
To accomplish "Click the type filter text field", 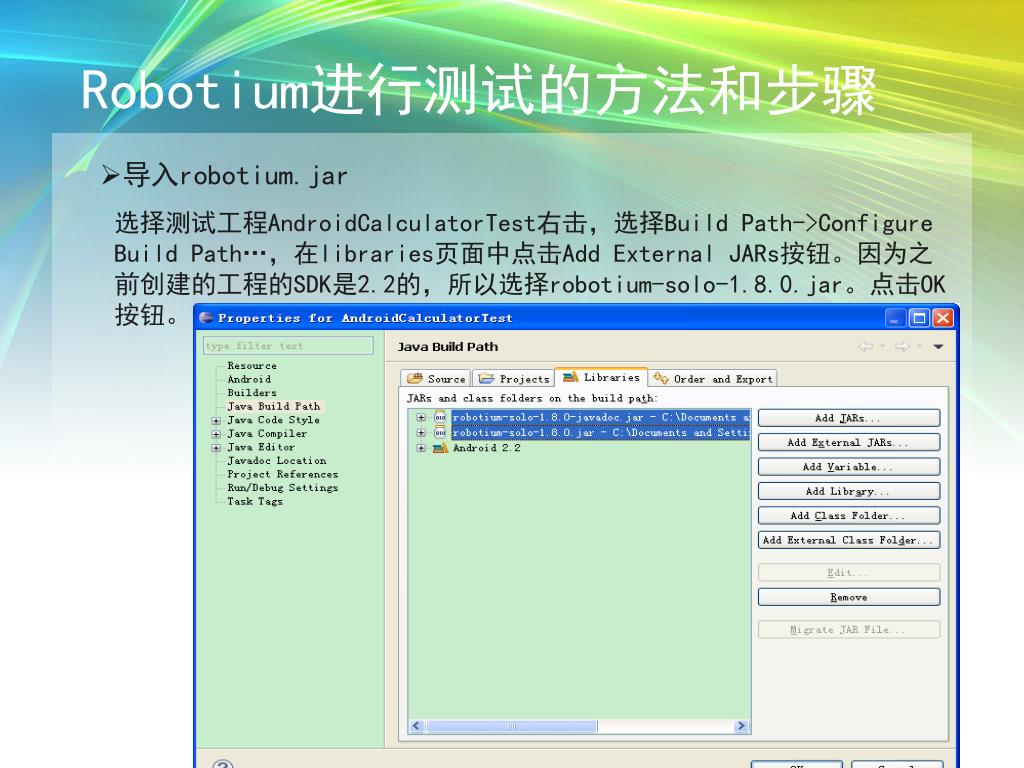I will (x=288, y=345).
